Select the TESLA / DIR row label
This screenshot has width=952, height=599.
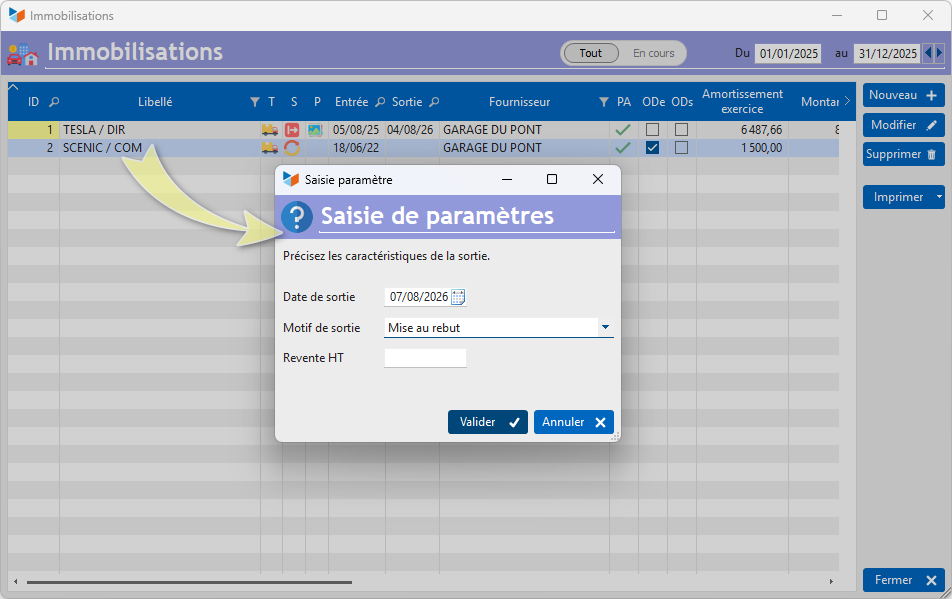pyautogui.click(x=94, y=130)
